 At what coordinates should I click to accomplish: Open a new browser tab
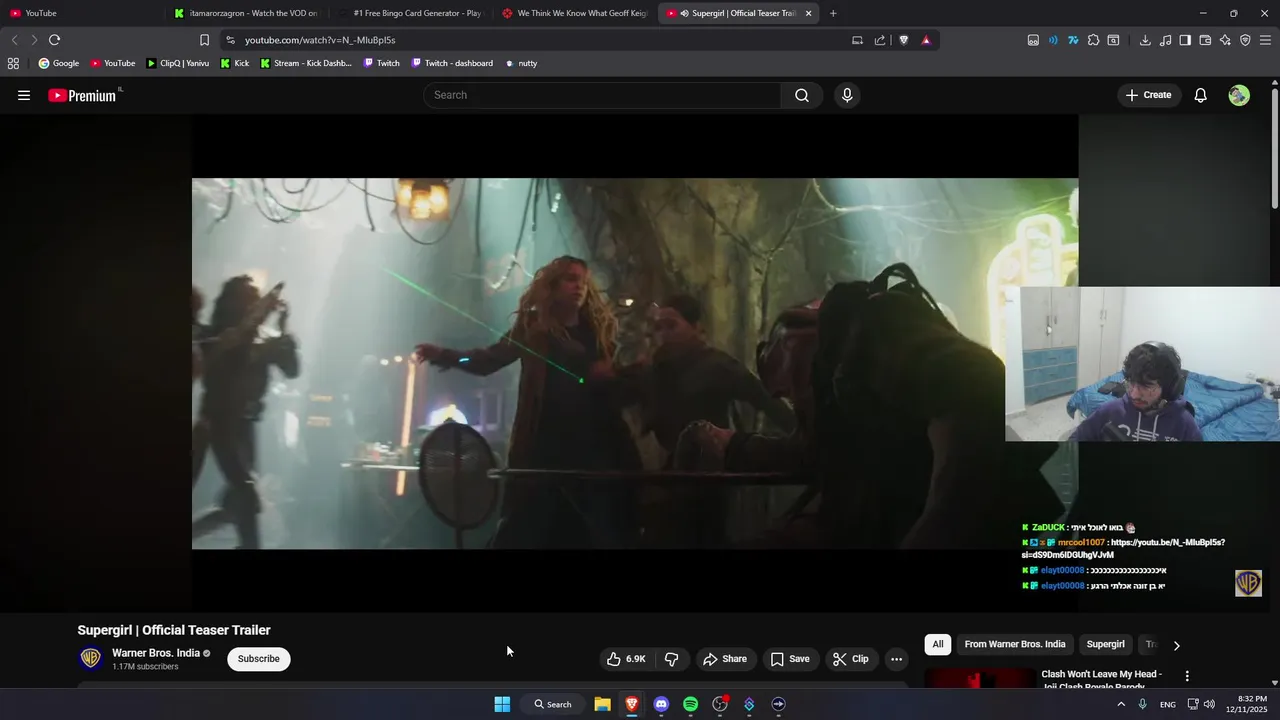click(x=833, y=13)
